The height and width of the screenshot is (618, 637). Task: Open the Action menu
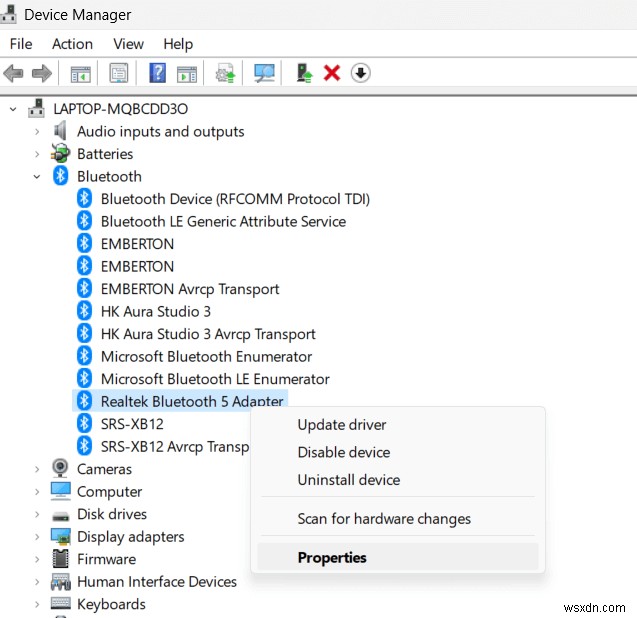click(x=72, y=44)
